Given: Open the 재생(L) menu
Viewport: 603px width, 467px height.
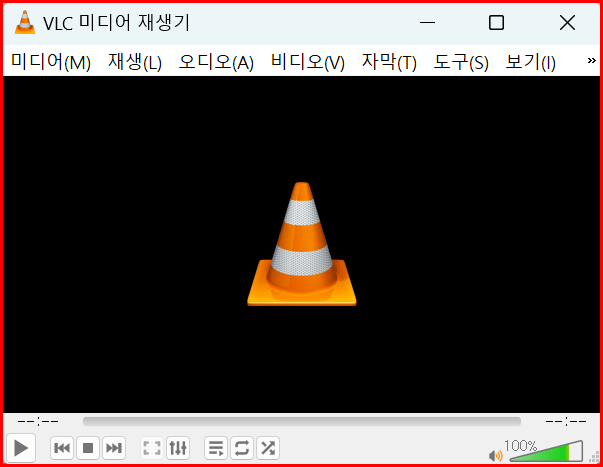Looking at the screenshot, I should (x=135, y=62).
